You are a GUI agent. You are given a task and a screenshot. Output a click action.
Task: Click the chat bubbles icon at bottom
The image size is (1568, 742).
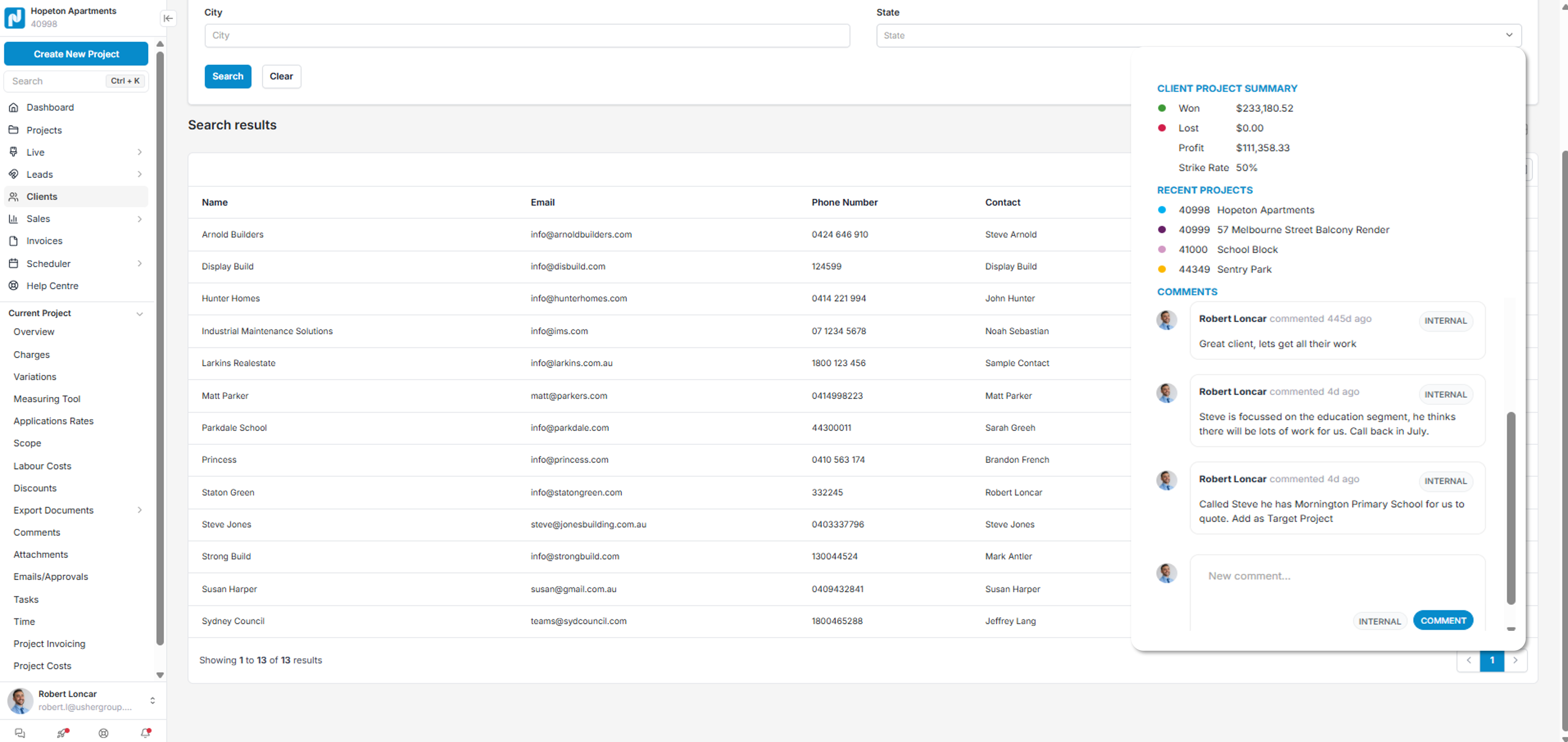[19, 733]
